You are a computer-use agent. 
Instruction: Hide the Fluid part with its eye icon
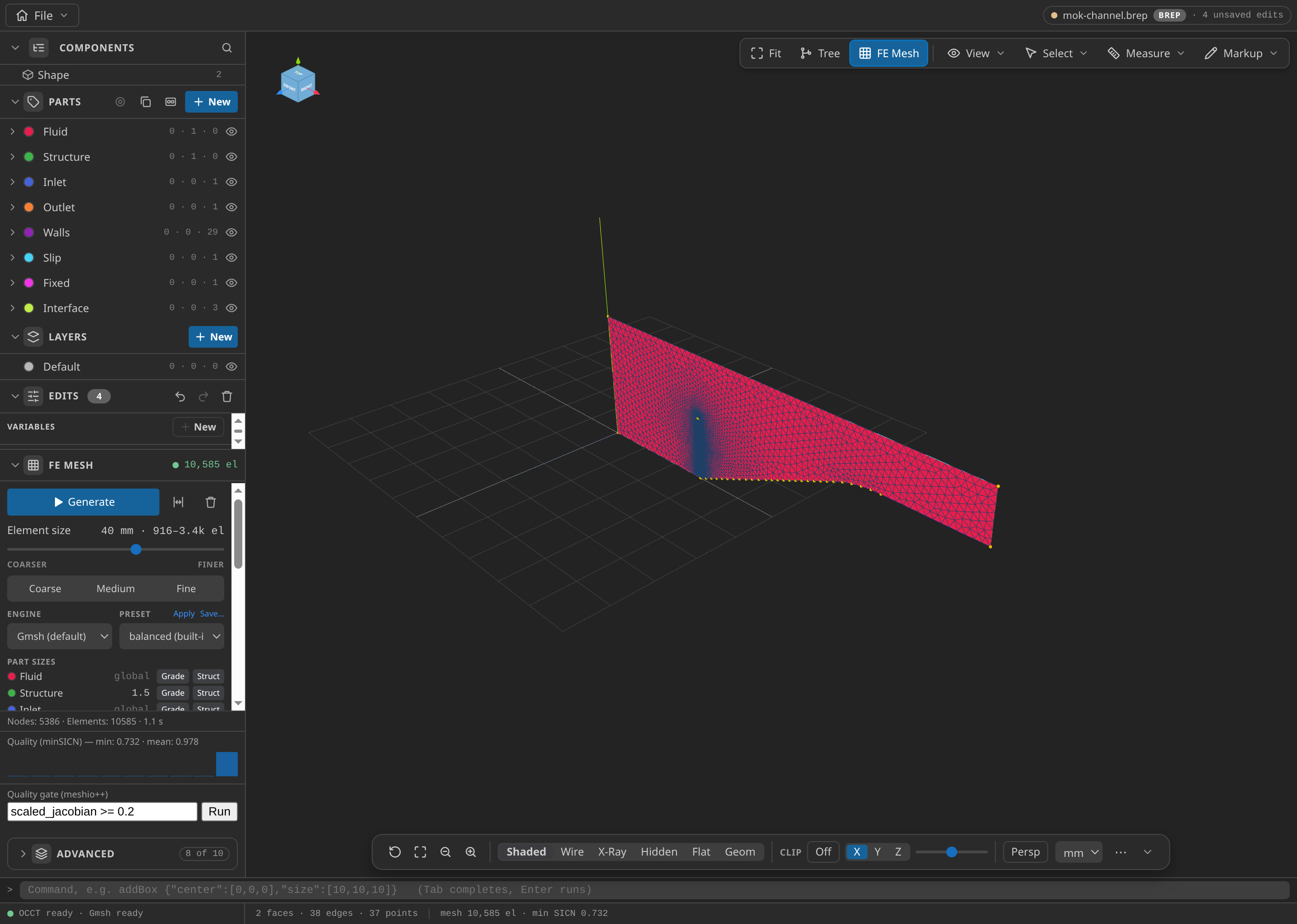click(x=231, y=131)
